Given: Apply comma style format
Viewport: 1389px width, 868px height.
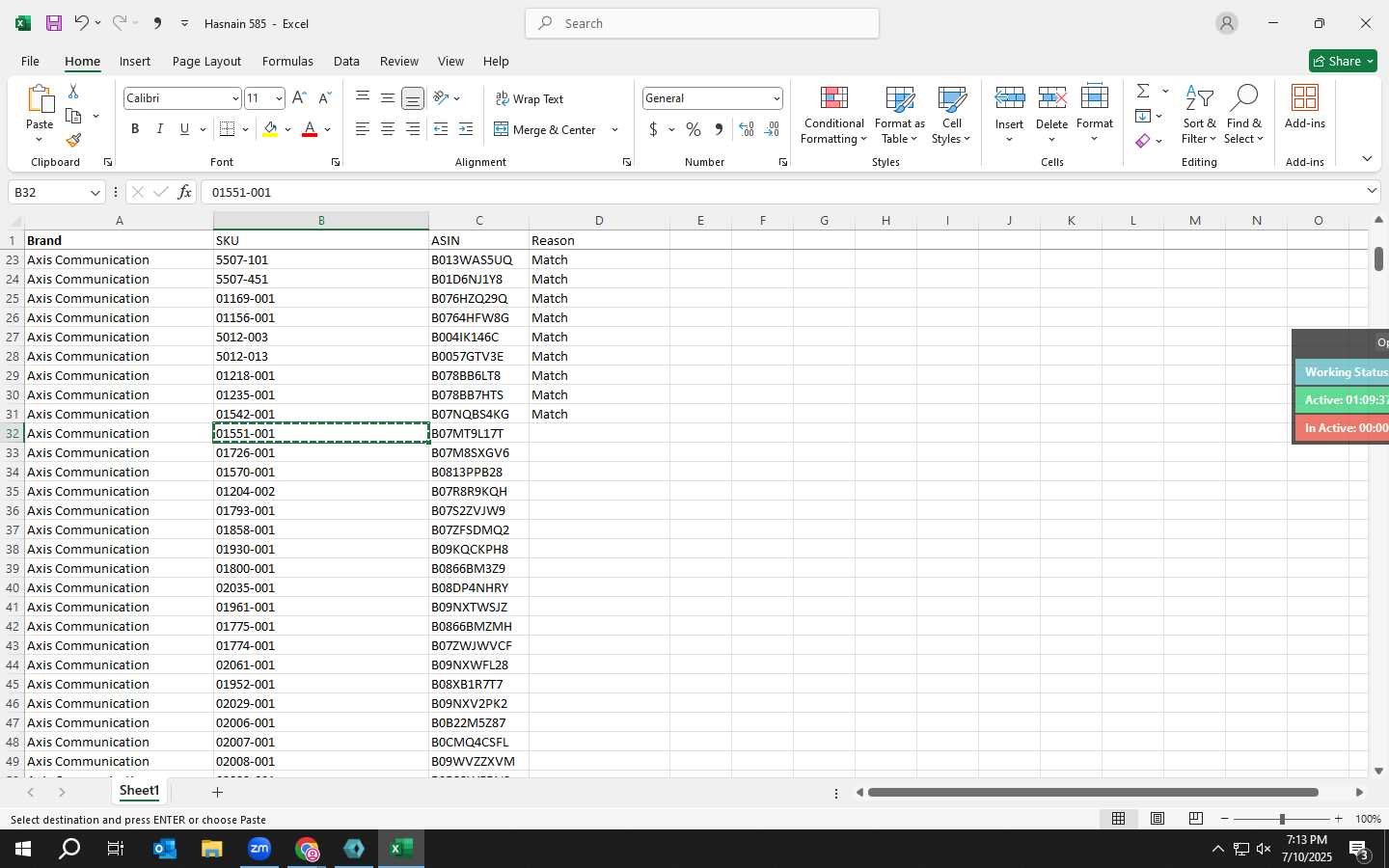Looking at the screenshot, I should click(x=719, y=129).
